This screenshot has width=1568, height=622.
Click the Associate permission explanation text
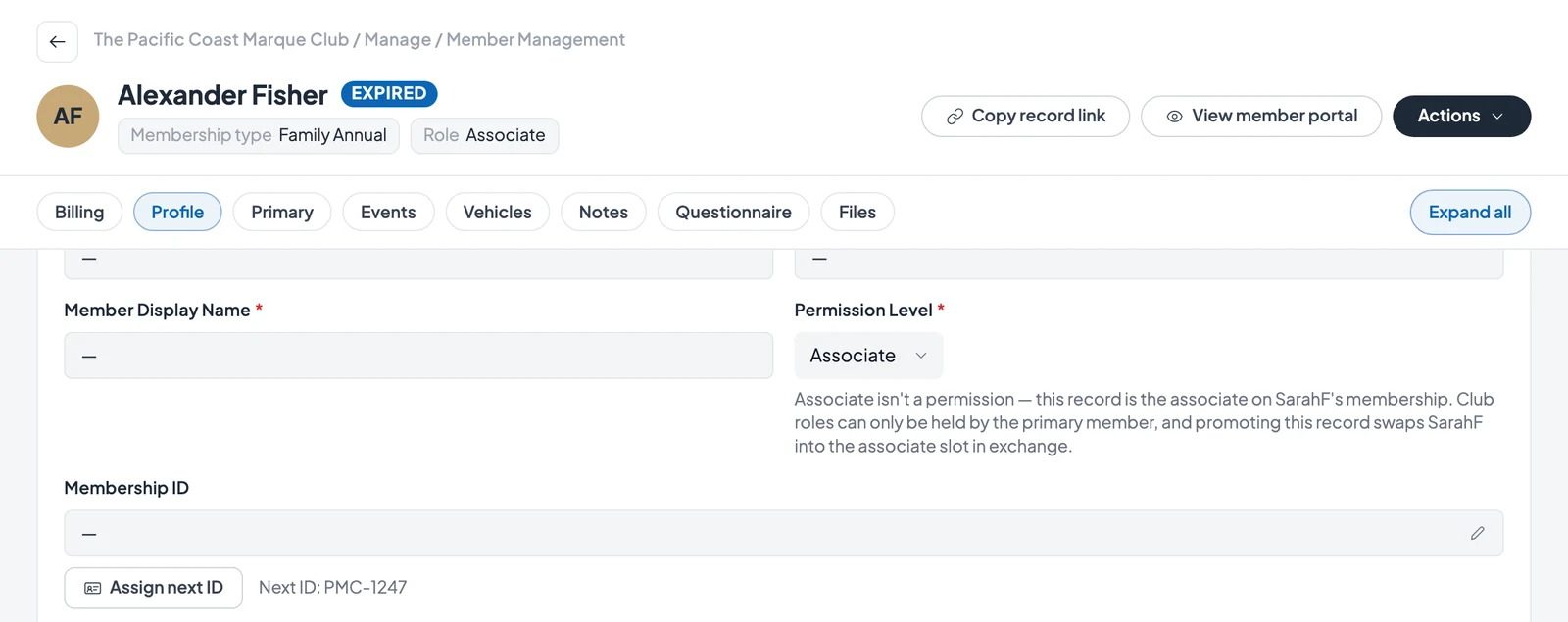(1144, 422)
